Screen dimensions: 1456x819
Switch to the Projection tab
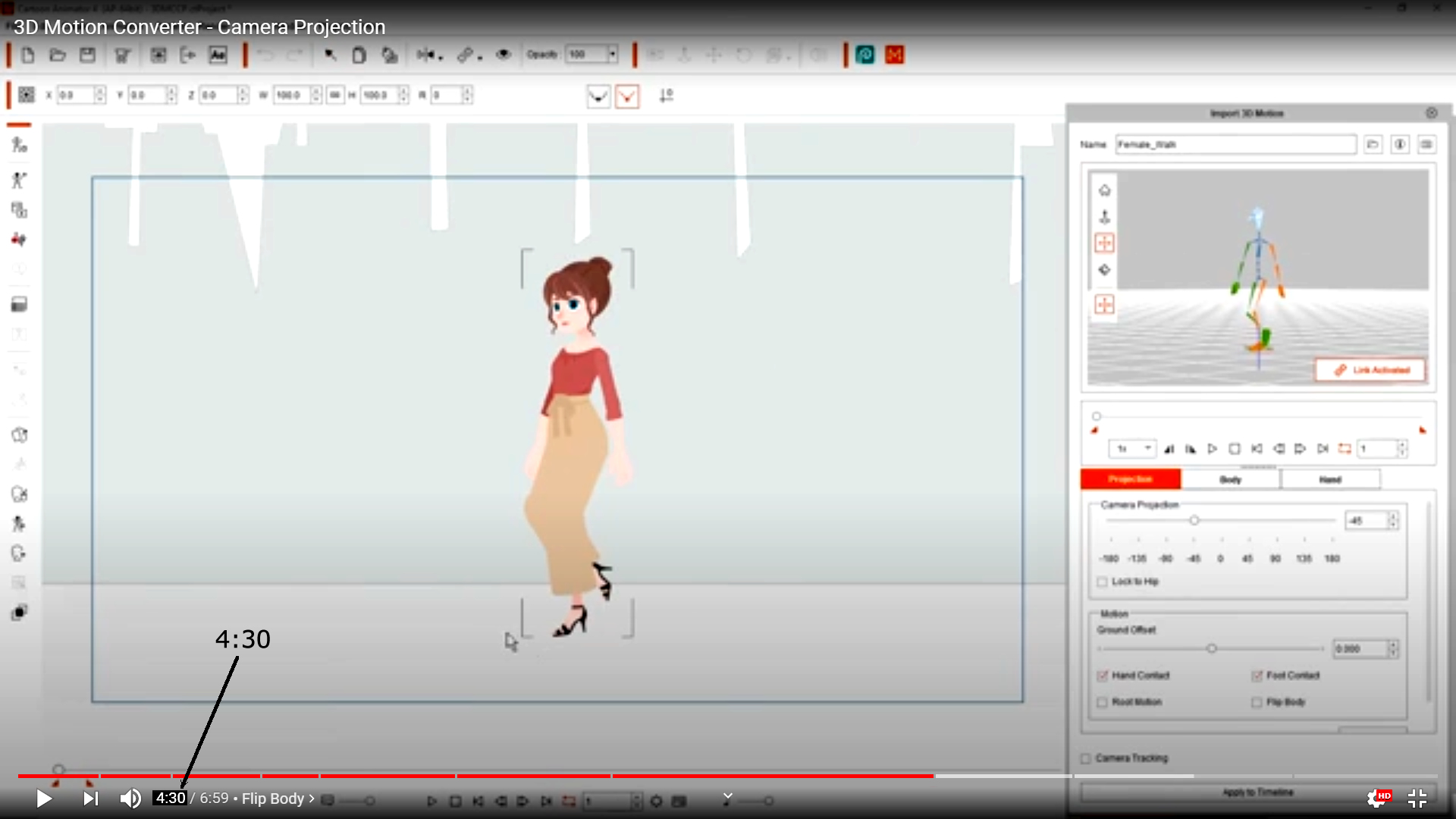1130,479
